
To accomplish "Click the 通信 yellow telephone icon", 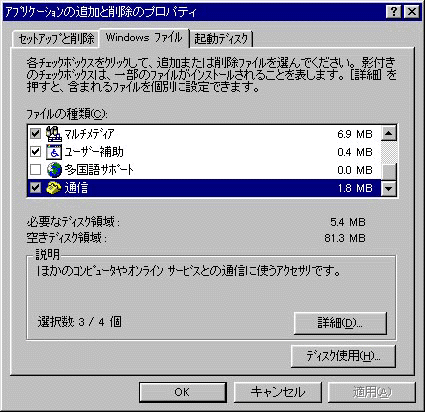I will [x=54, y=188].
